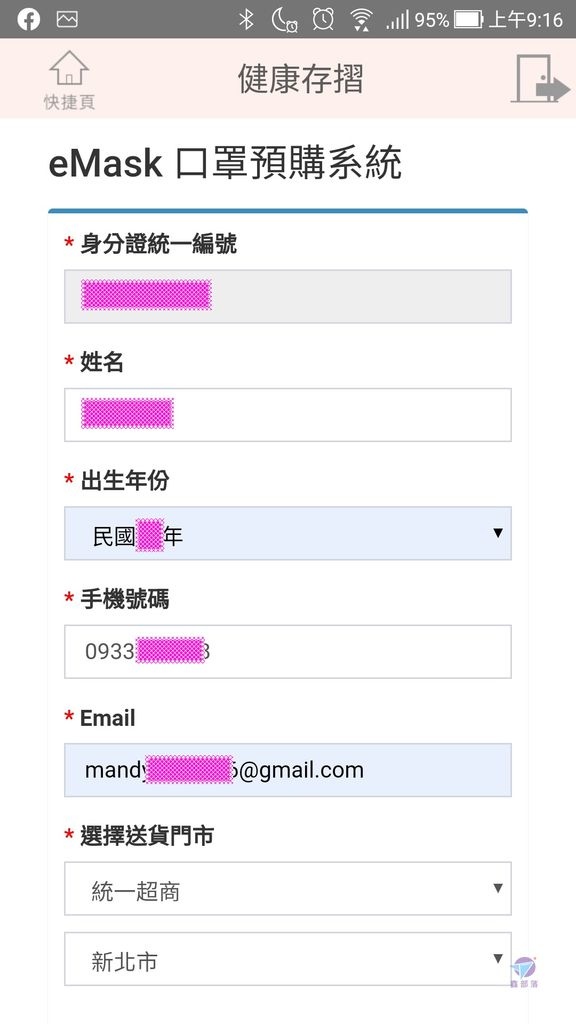Tap the 健康存摺 header title

coord(300,79)
